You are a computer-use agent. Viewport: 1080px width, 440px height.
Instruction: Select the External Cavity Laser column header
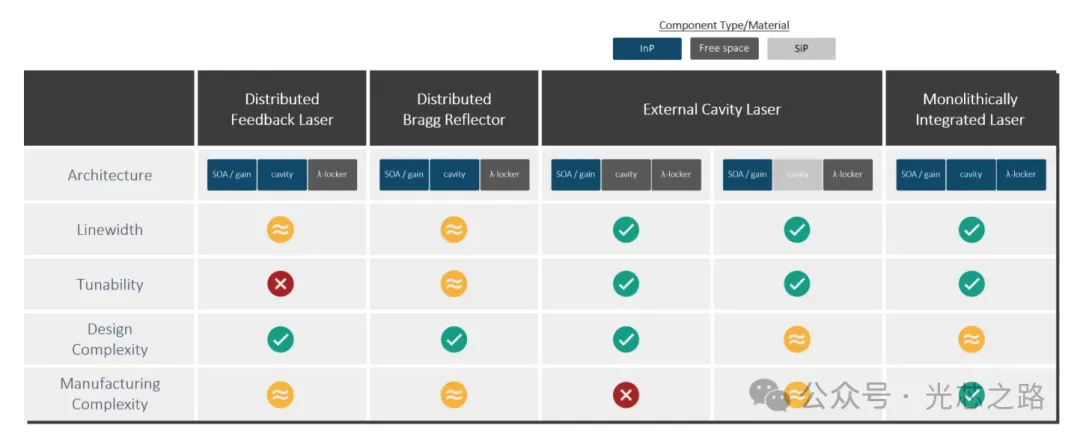pyautogui.click(x=712, y=108)
